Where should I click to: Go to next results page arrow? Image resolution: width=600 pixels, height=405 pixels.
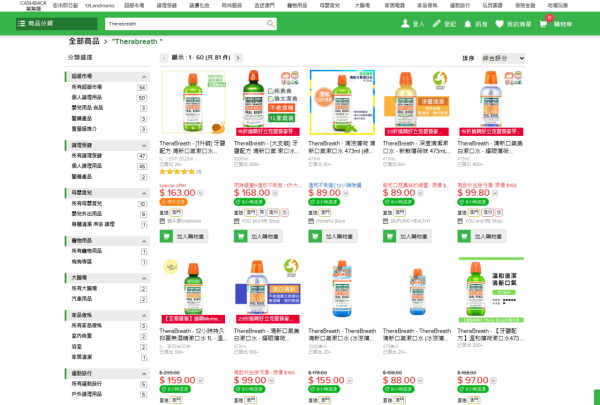238,58
